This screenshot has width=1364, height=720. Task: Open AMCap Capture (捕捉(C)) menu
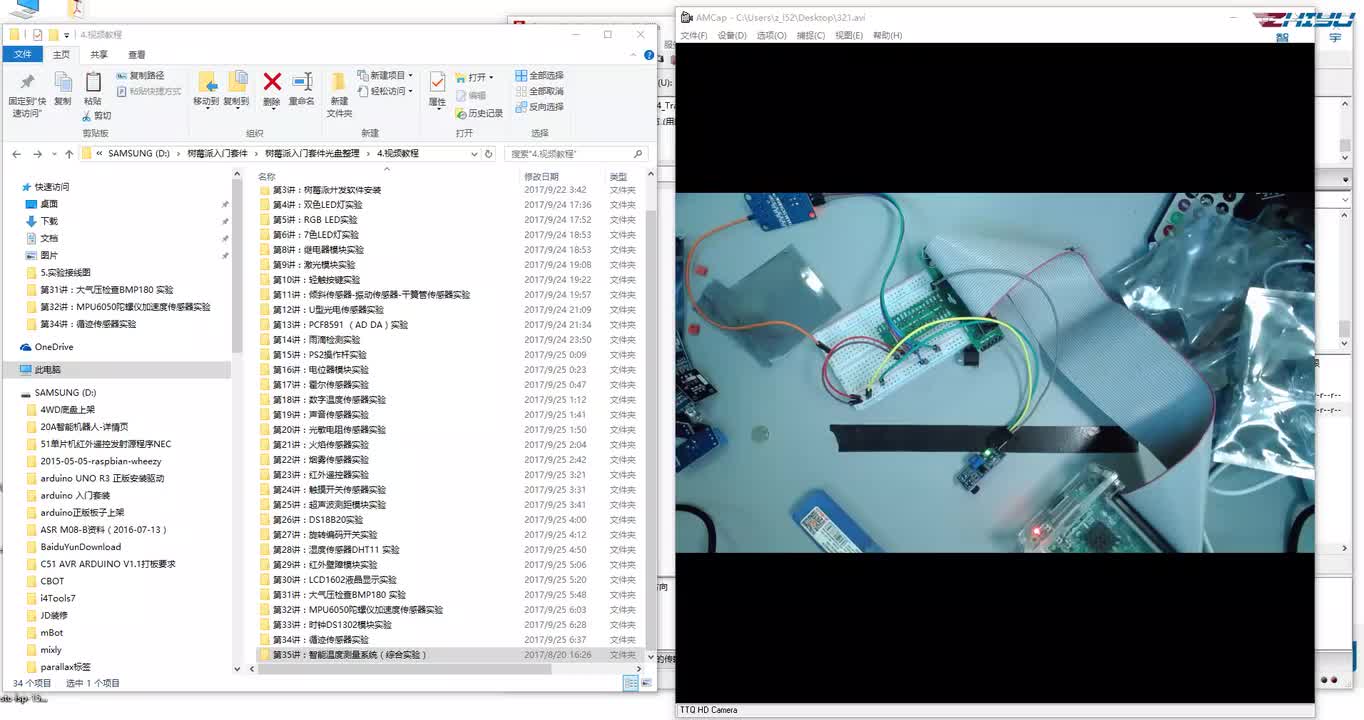[x=811, y=35]
